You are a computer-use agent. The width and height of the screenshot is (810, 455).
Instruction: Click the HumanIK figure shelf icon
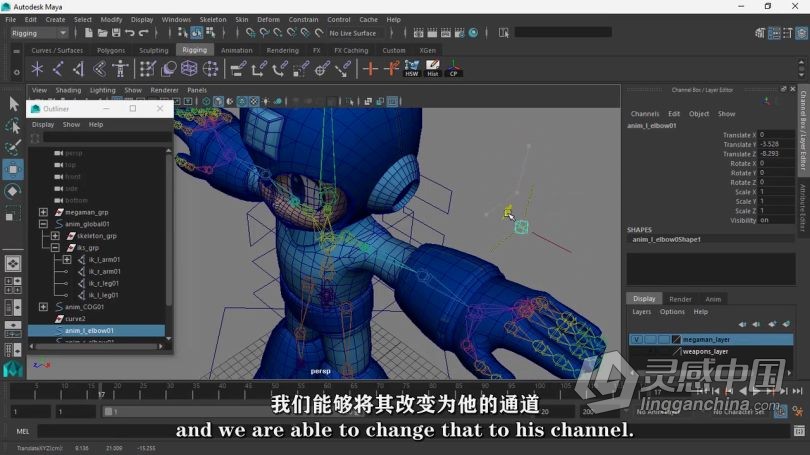tap(120, 69)
